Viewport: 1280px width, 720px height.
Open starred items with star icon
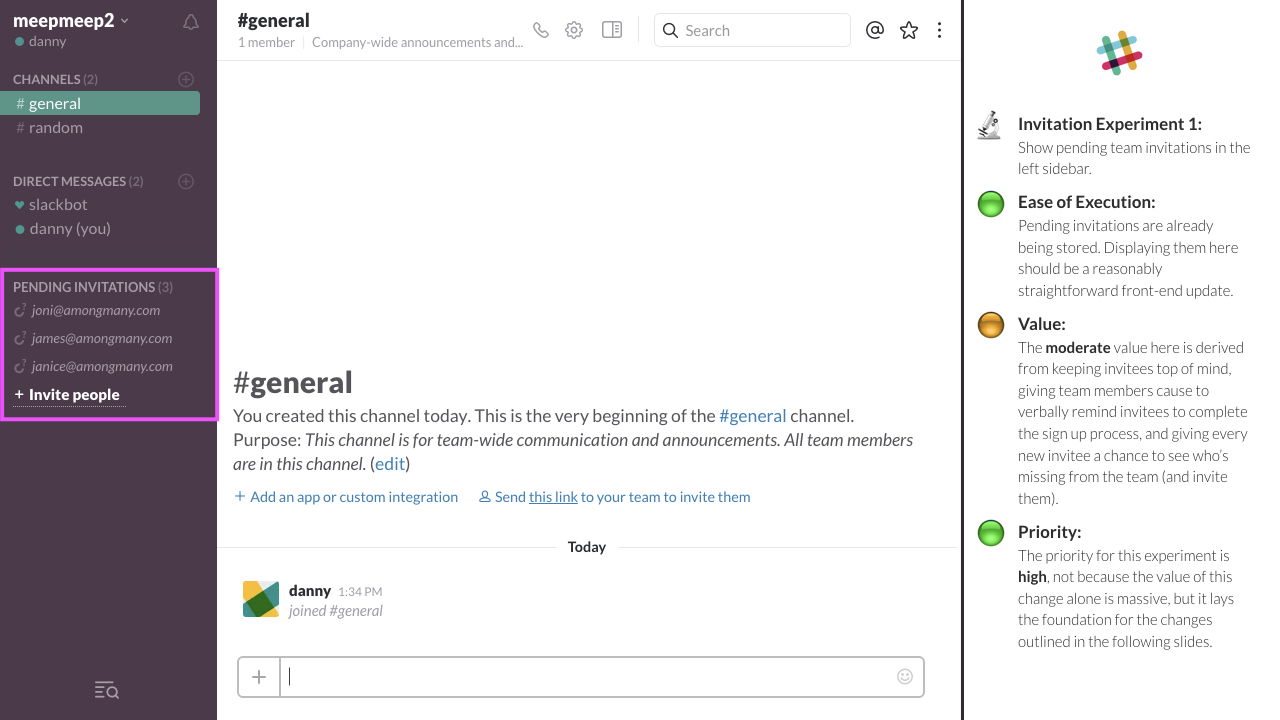pos(909,30)
